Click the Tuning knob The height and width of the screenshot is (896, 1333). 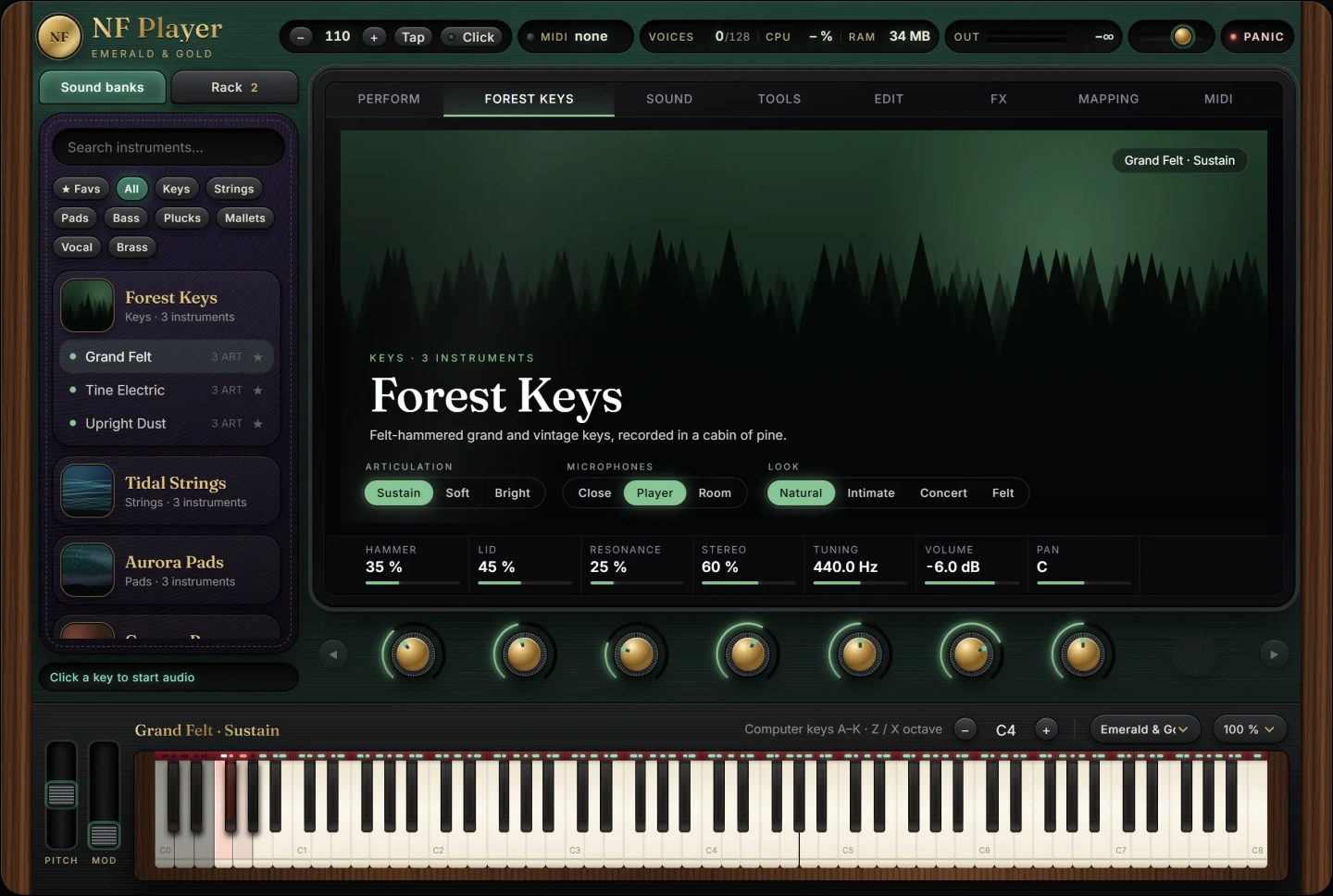[x=859, y=654]
